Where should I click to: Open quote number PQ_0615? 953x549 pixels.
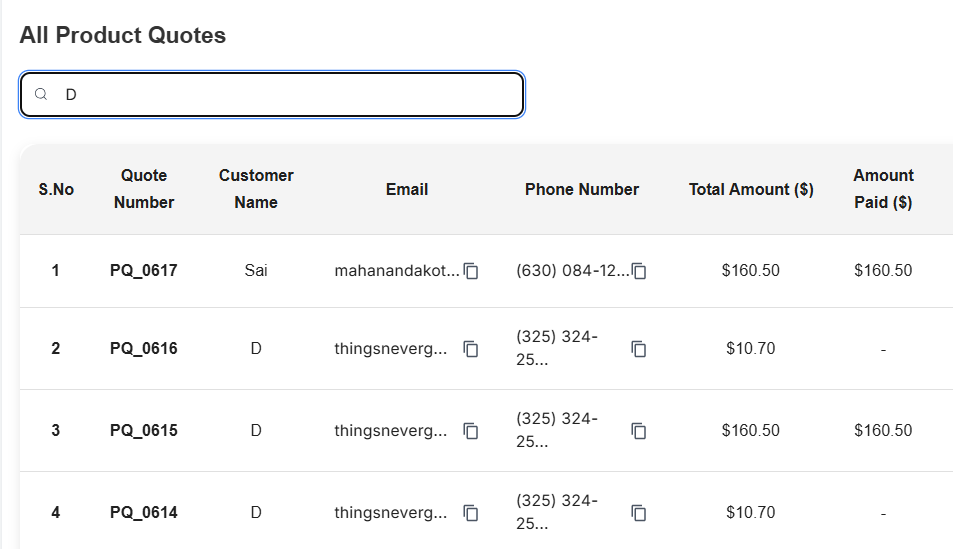144,430
